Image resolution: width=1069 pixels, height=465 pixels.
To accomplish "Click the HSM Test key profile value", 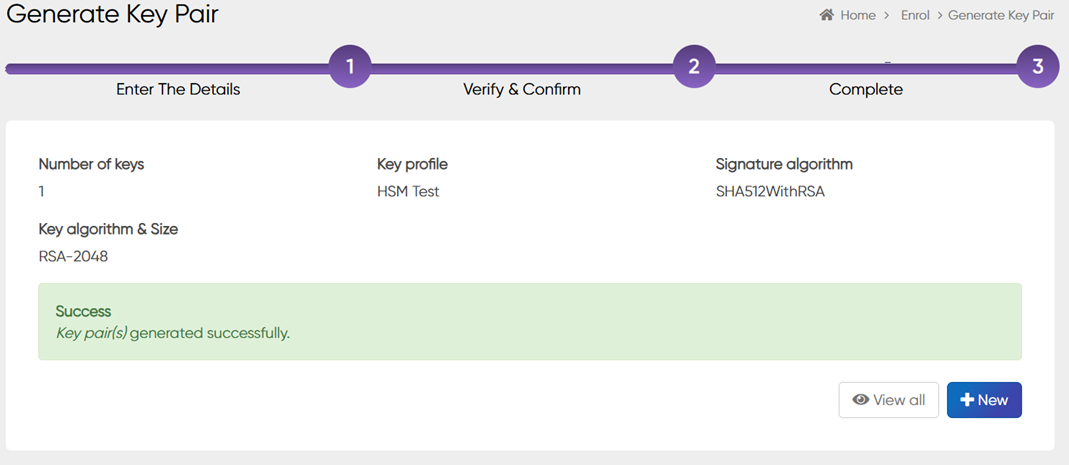I will click(x=408, y=191).
